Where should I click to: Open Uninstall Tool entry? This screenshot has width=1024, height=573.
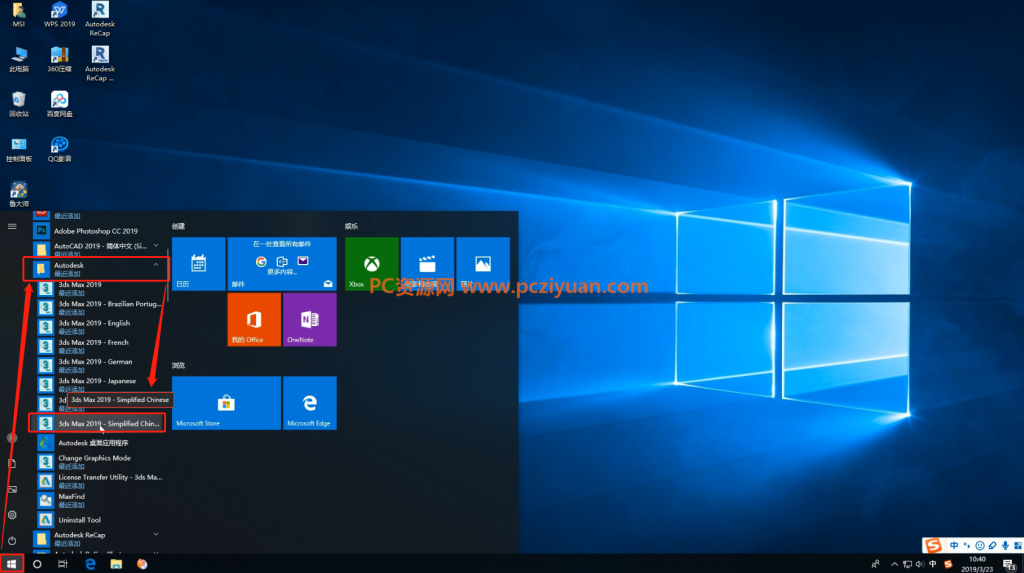click(100, 519)
